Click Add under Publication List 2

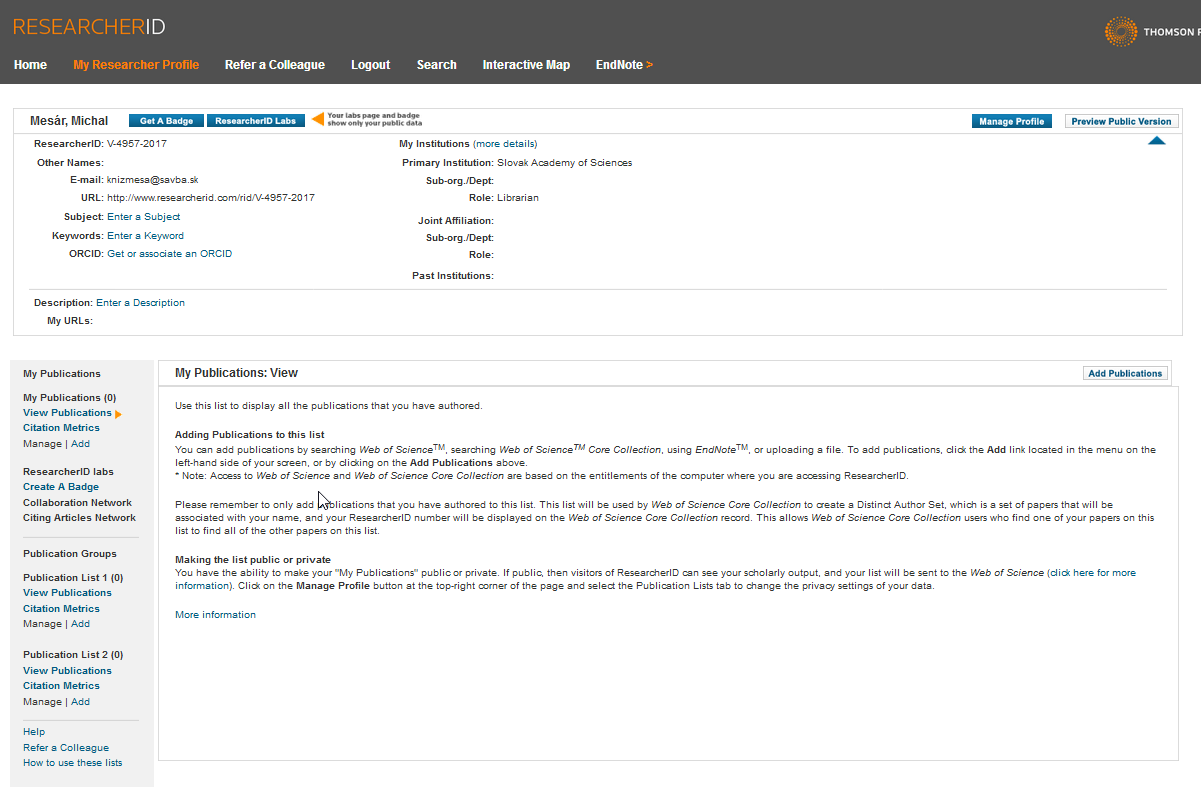[x=81, y=702]
